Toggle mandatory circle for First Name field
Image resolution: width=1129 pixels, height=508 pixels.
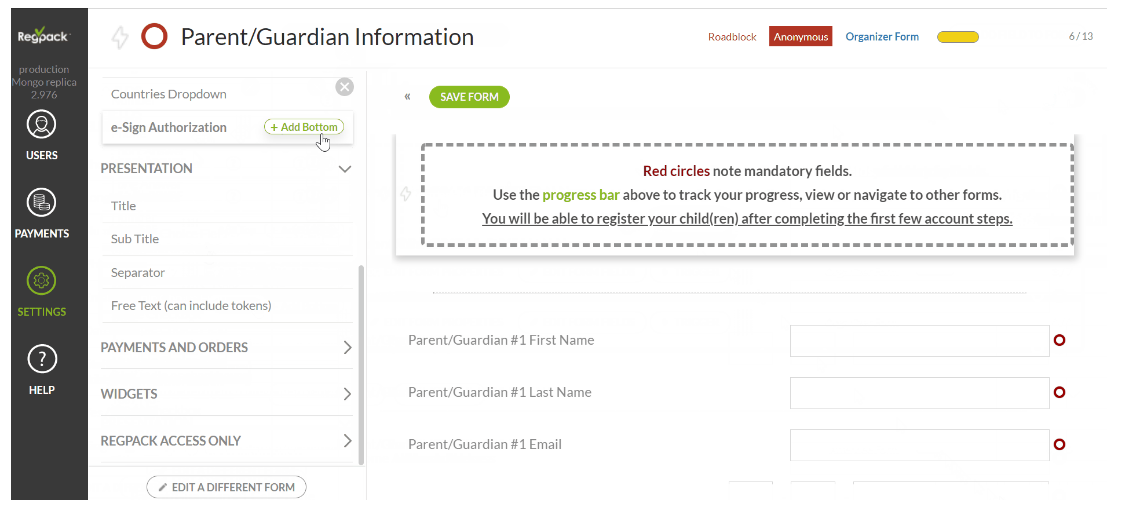[x=1060, y=340]
